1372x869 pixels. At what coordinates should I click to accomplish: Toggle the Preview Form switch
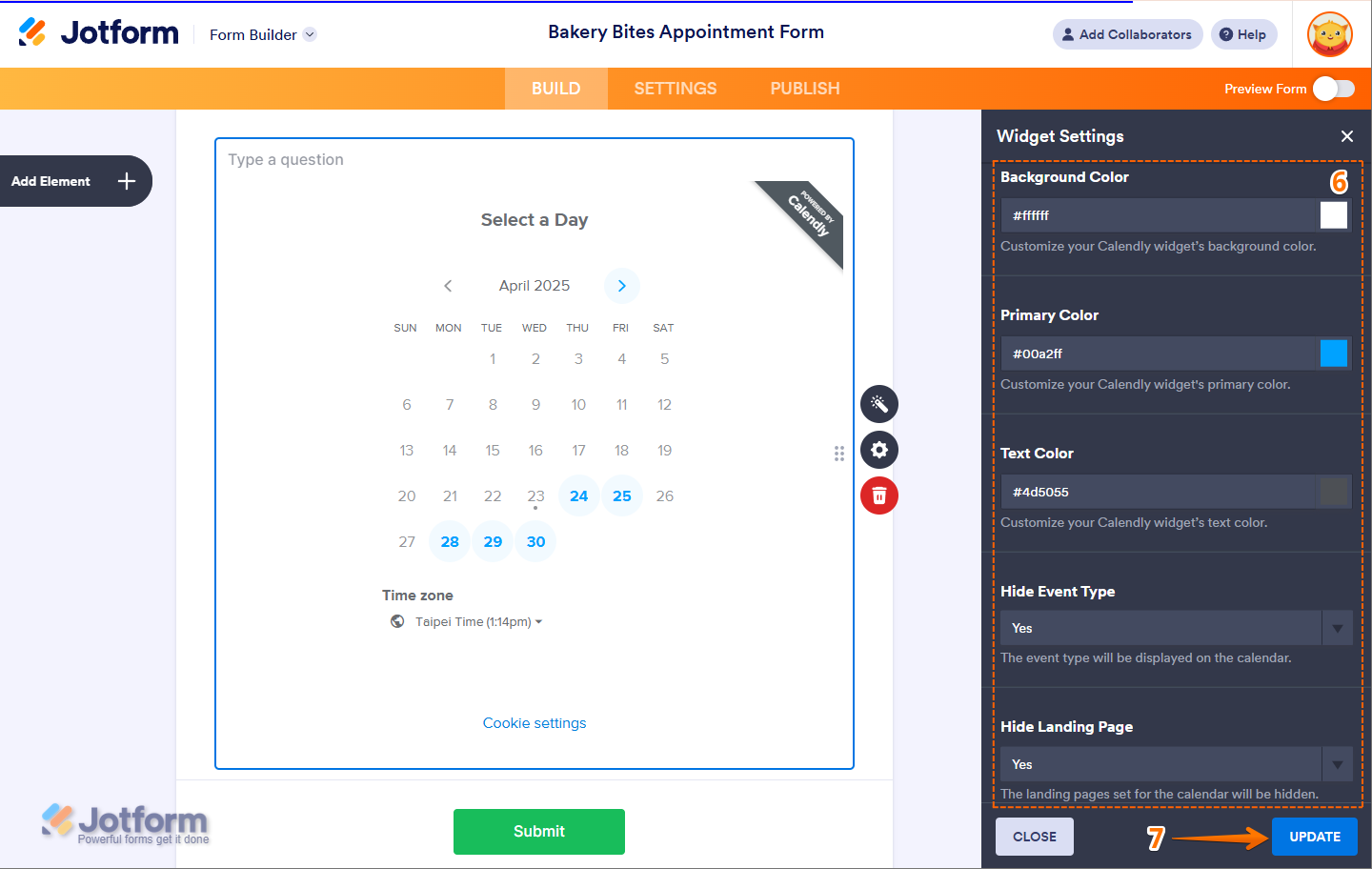click(1333, 89)
